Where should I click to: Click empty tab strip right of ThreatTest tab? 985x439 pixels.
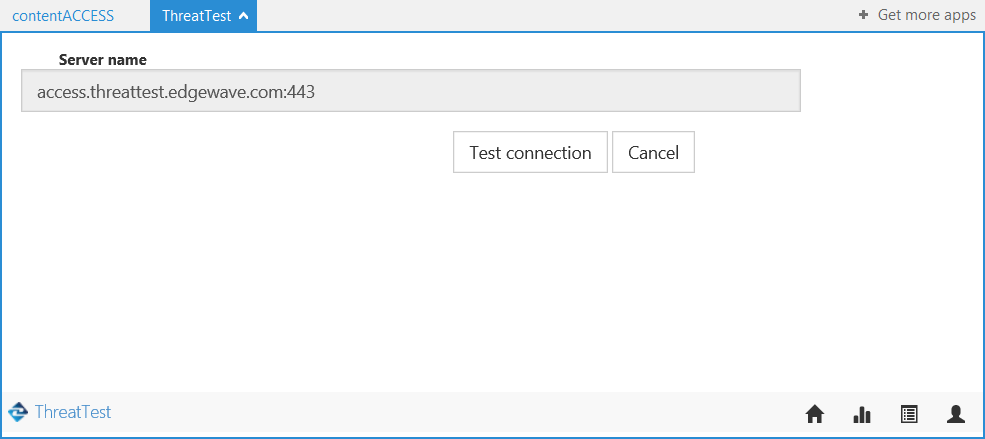click(x=550, y=16)
